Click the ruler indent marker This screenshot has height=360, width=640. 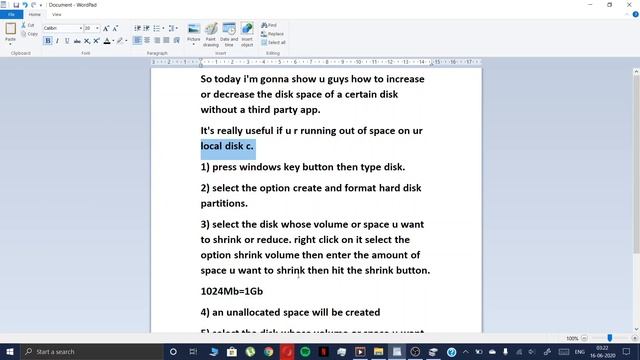[x=200, y=63]
